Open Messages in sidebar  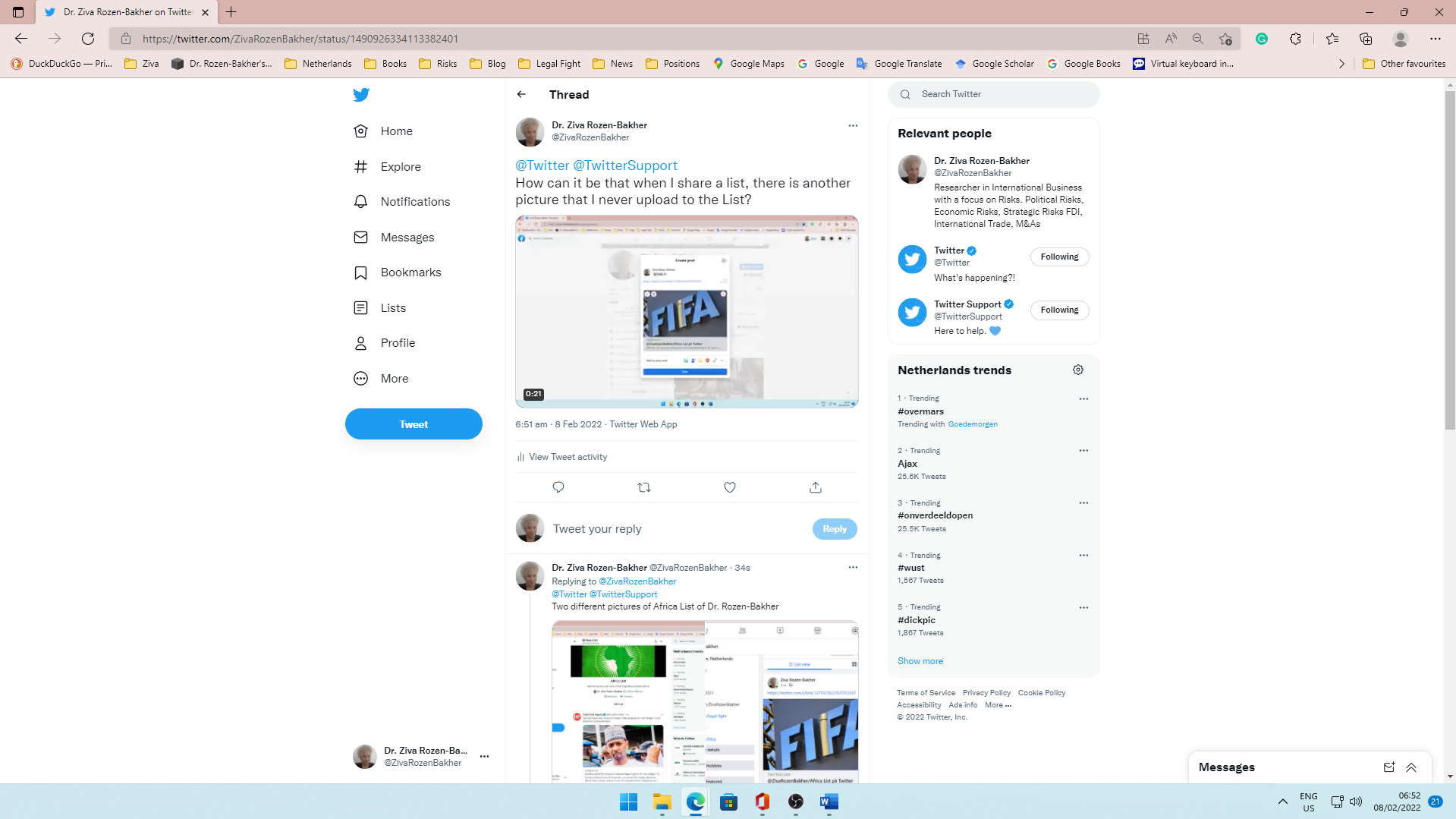pyautogui.click(x=394, y=238)
